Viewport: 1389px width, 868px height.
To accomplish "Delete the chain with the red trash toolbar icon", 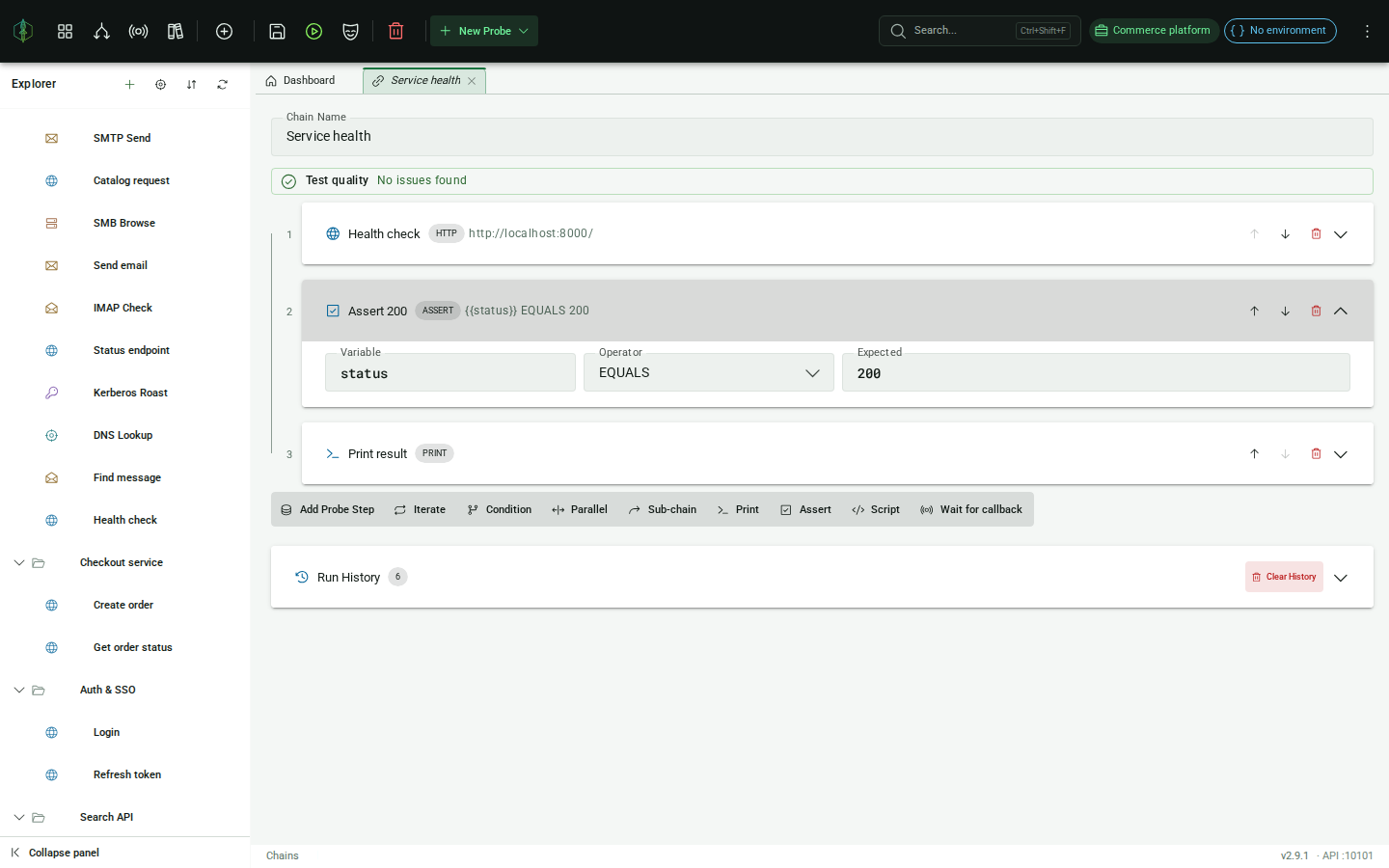I will (395, 31).
